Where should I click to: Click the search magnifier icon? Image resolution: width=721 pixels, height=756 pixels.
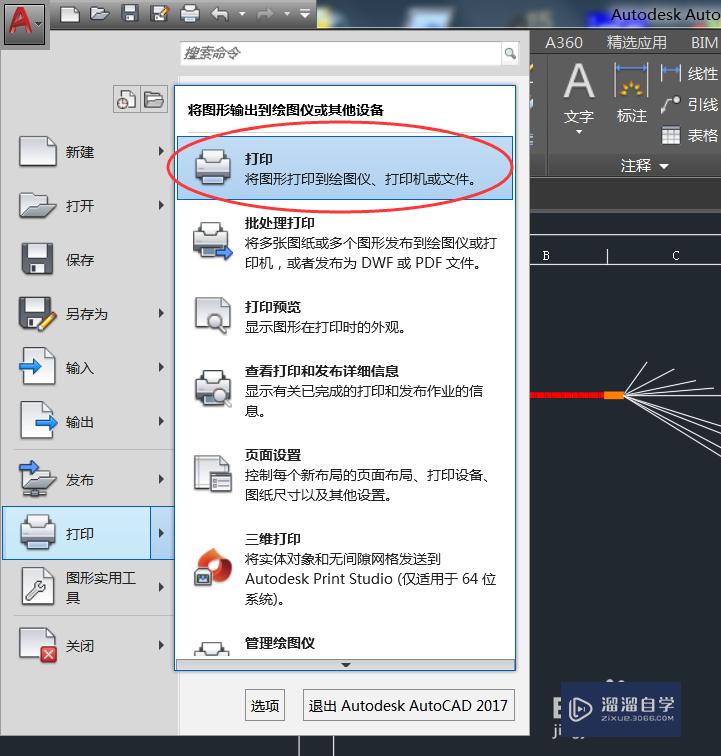[510, 54]
